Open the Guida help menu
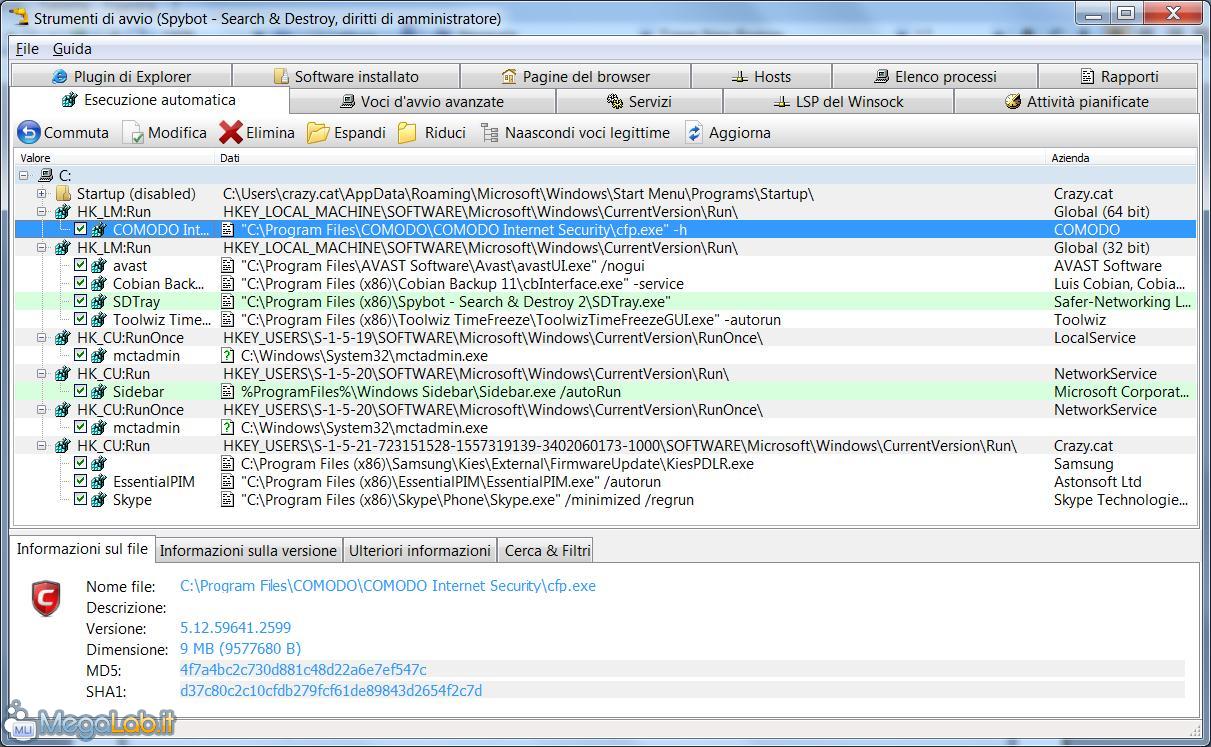The height and width of the screenshot is (747, 1211). [x=72, y=48]
